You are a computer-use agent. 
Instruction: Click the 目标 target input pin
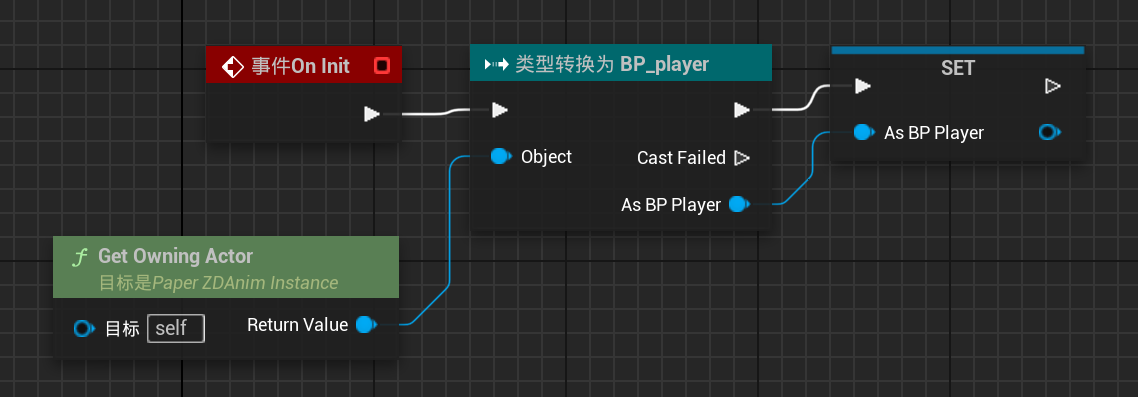84,329
